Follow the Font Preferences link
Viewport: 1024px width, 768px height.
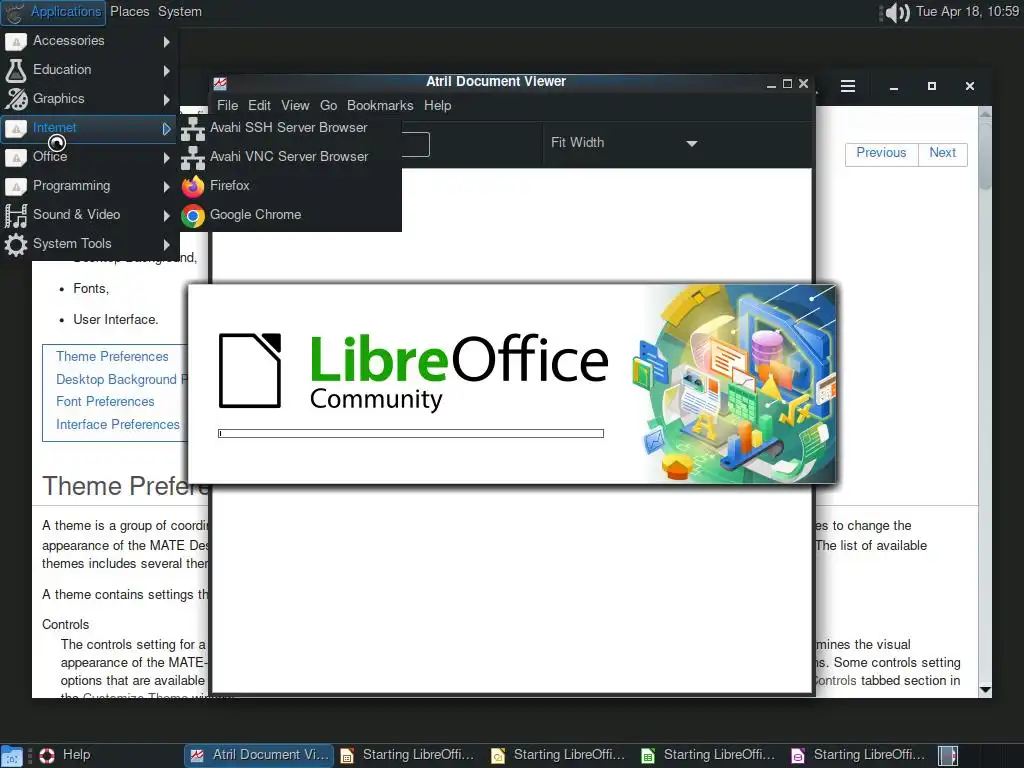click(105, 402)
